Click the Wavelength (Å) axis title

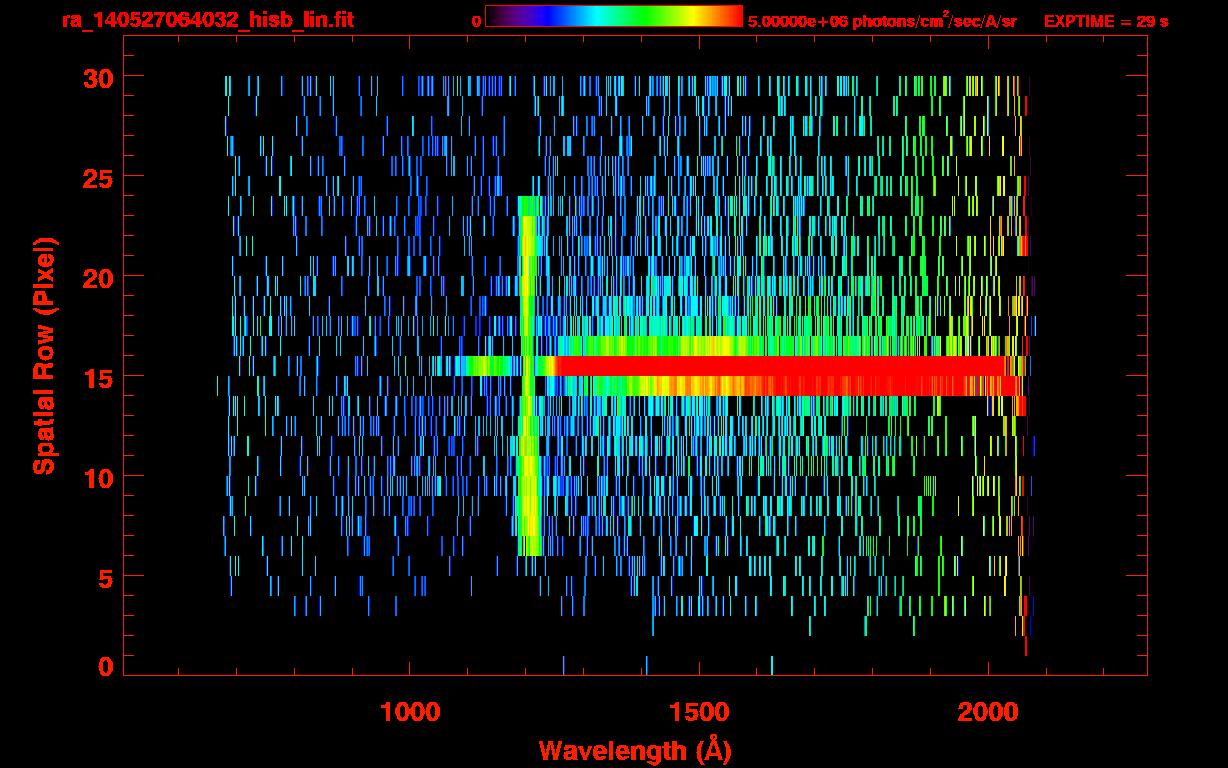tap(635, 750)
